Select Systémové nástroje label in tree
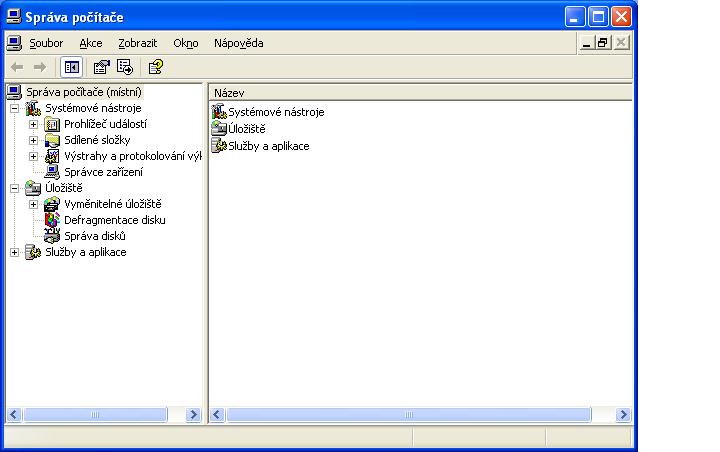This screenshot has width=720, height=452. [x=93, y=108]
